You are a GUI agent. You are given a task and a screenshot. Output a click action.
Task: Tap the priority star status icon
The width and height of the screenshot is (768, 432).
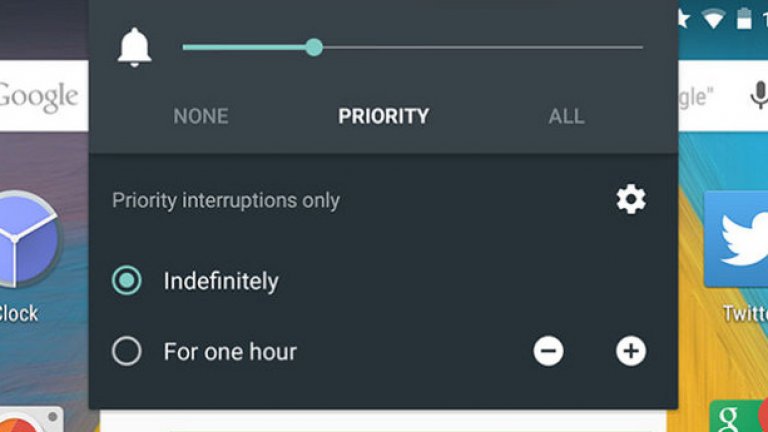tap(685, 17)
